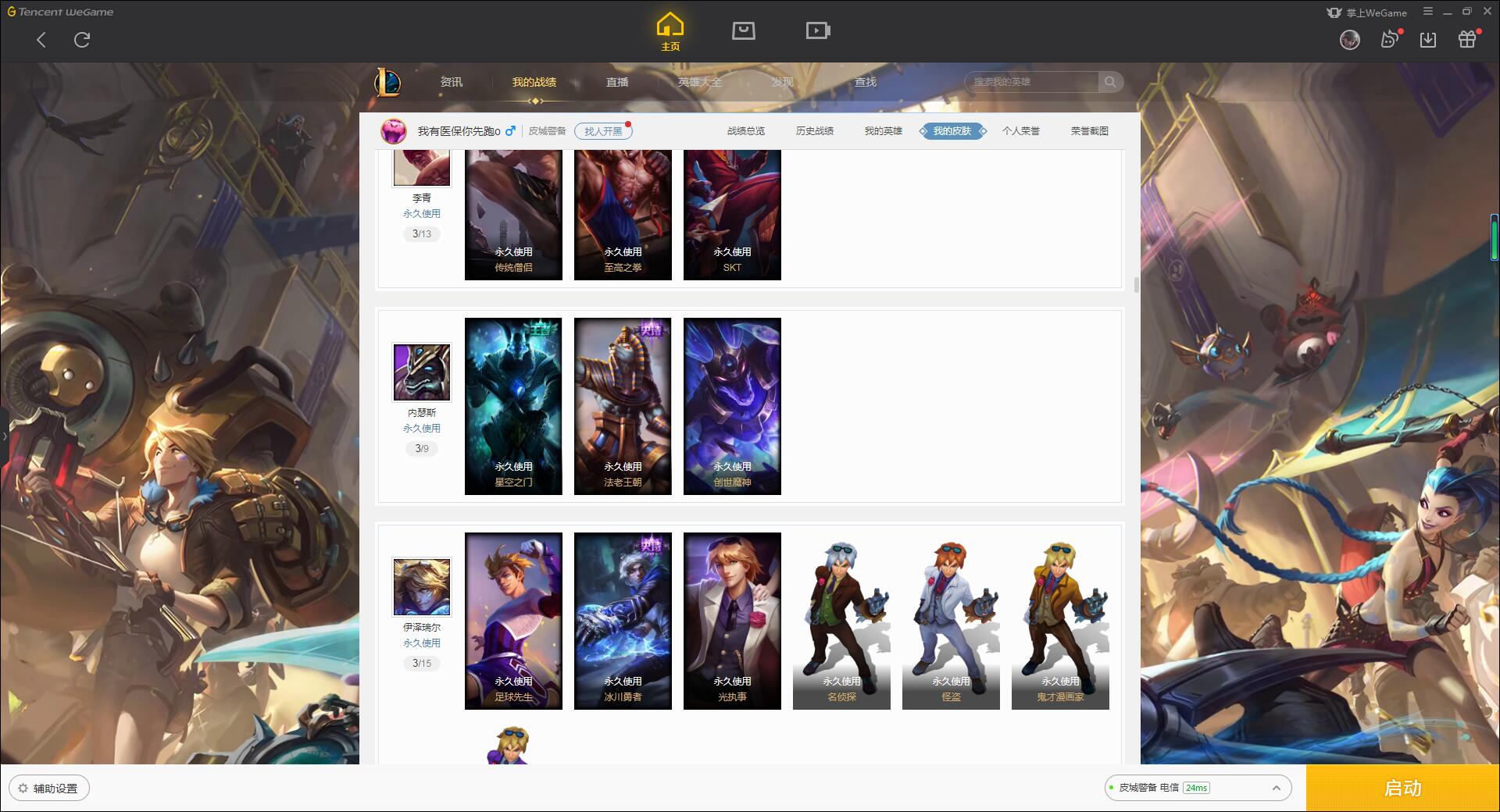The width and height of the screenshot is (1500, 812).
Task: Expand the left sidebar arrow
Action: tap(4, 436)
